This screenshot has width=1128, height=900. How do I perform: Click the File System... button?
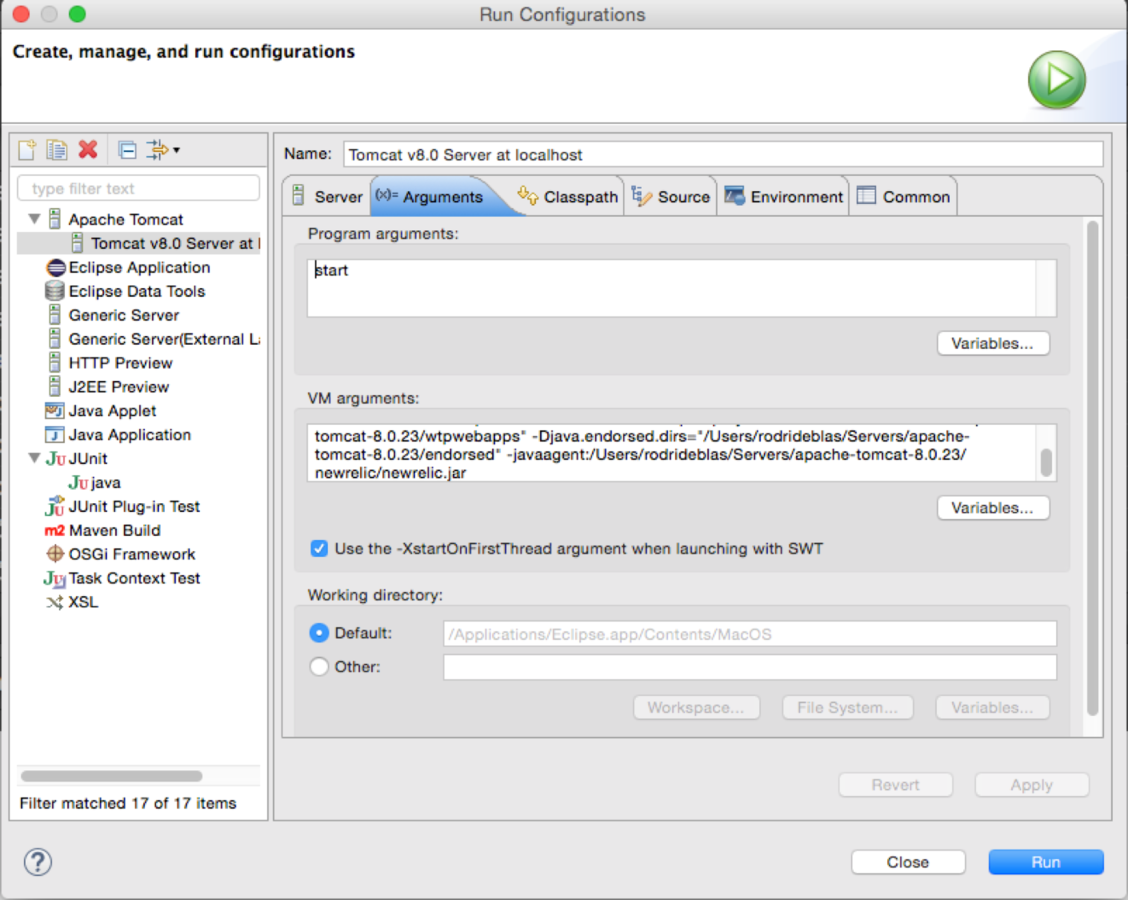[x=847, y=707]
